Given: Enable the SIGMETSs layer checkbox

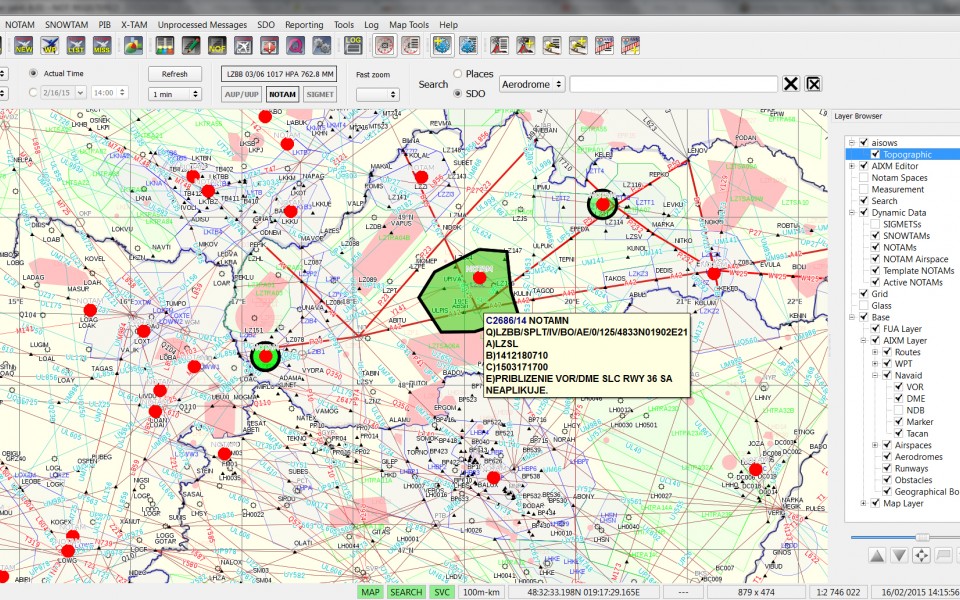Looking at the screenshot, I should pyautogui.click(x=875, y=224).
